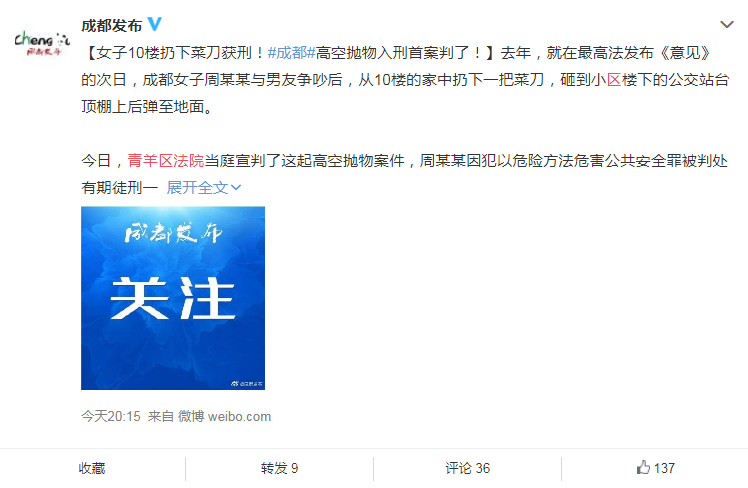The image size is (748, 488).
Task: Open the 成都发布 panda avatar
Action: pos(42,43)
